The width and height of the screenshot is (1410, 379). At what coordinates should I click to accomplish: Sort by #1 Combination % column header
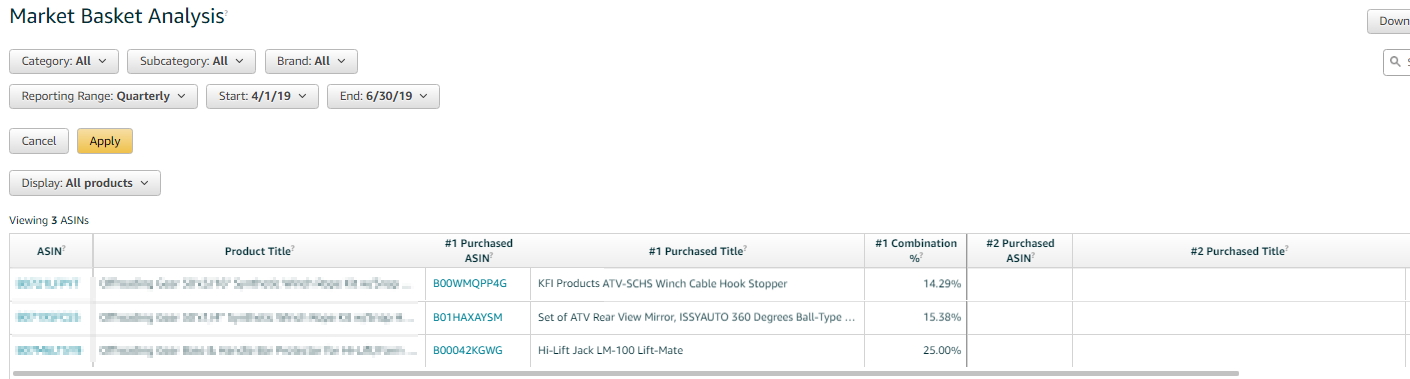[x=916, y=250]
